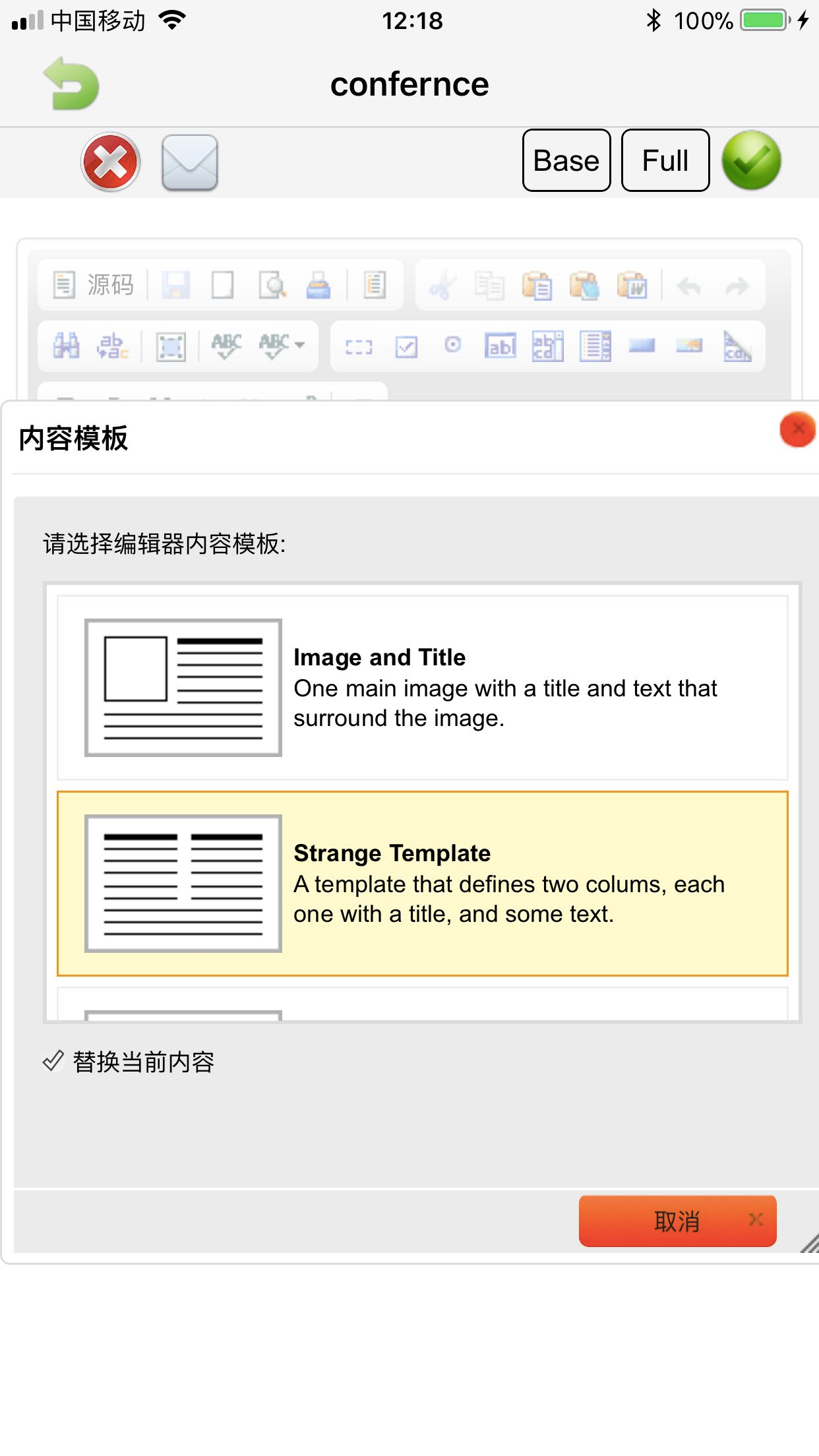This screenshot has width=819, height=1456.
Task: Click the Cut scissors icon
Action: coord(442,286)
